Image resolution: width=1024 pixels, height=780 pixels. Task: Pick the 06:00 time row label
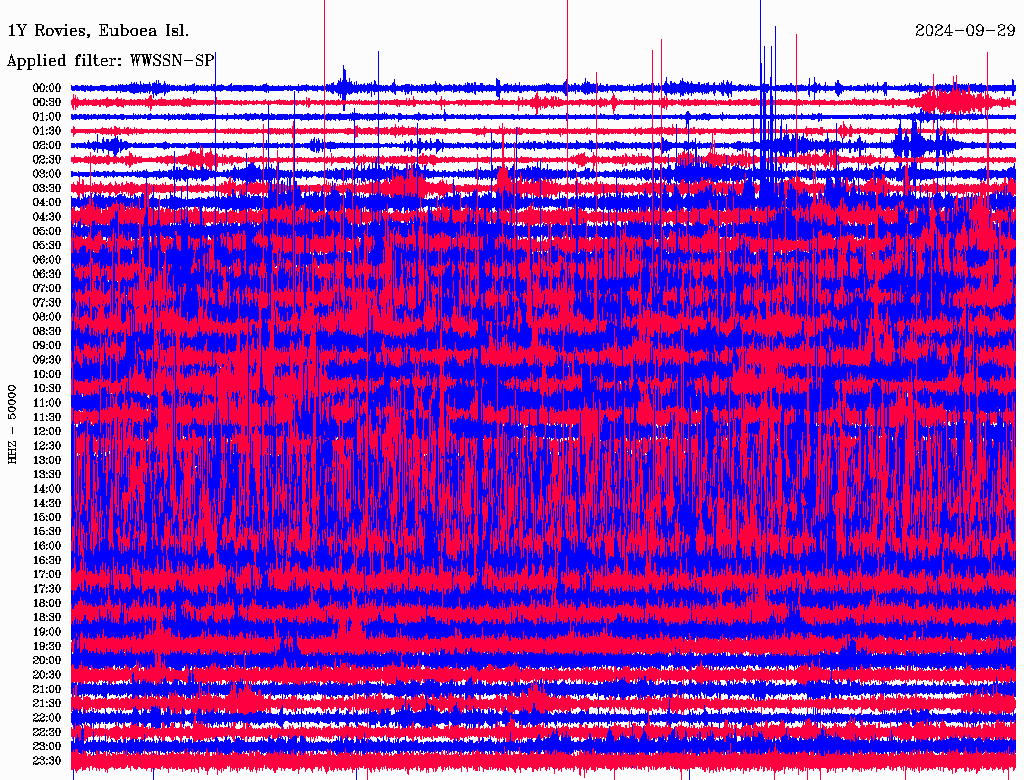pyautogui.click(x=47, y=260)
